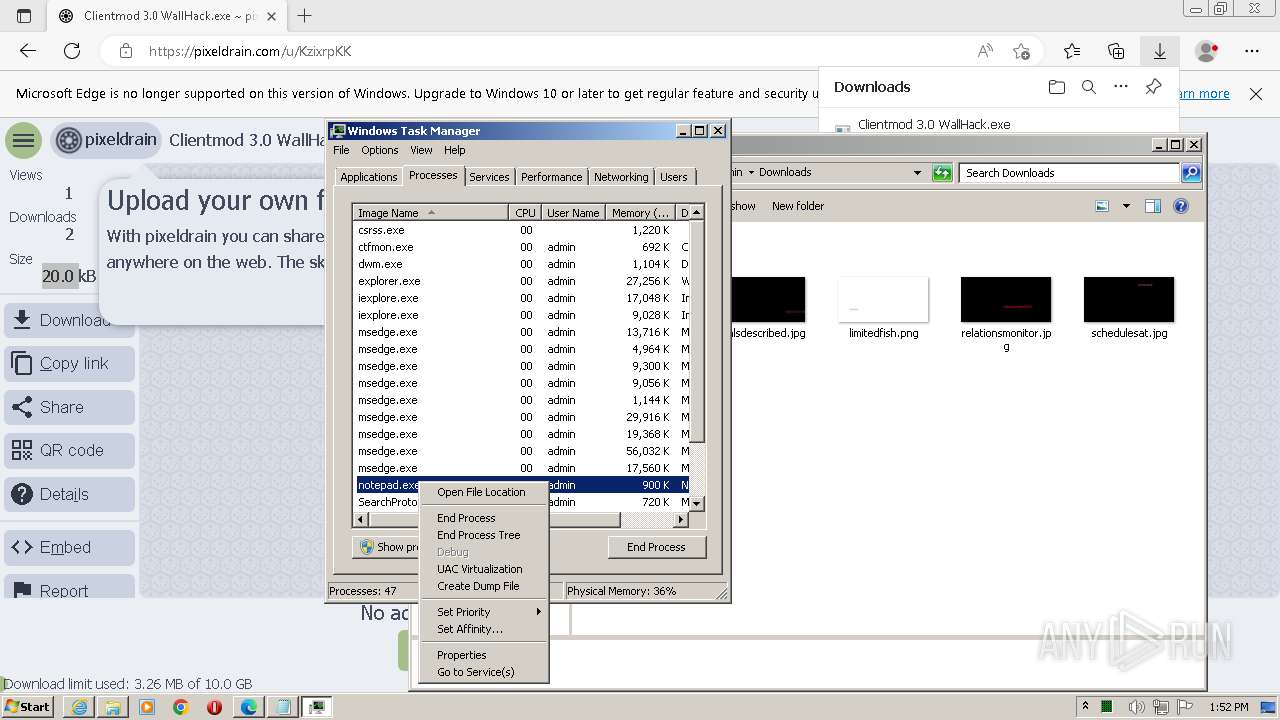Click Explorer address refresh button
1280x720 pixels.
pyautogui.click(x=942, y=173)
